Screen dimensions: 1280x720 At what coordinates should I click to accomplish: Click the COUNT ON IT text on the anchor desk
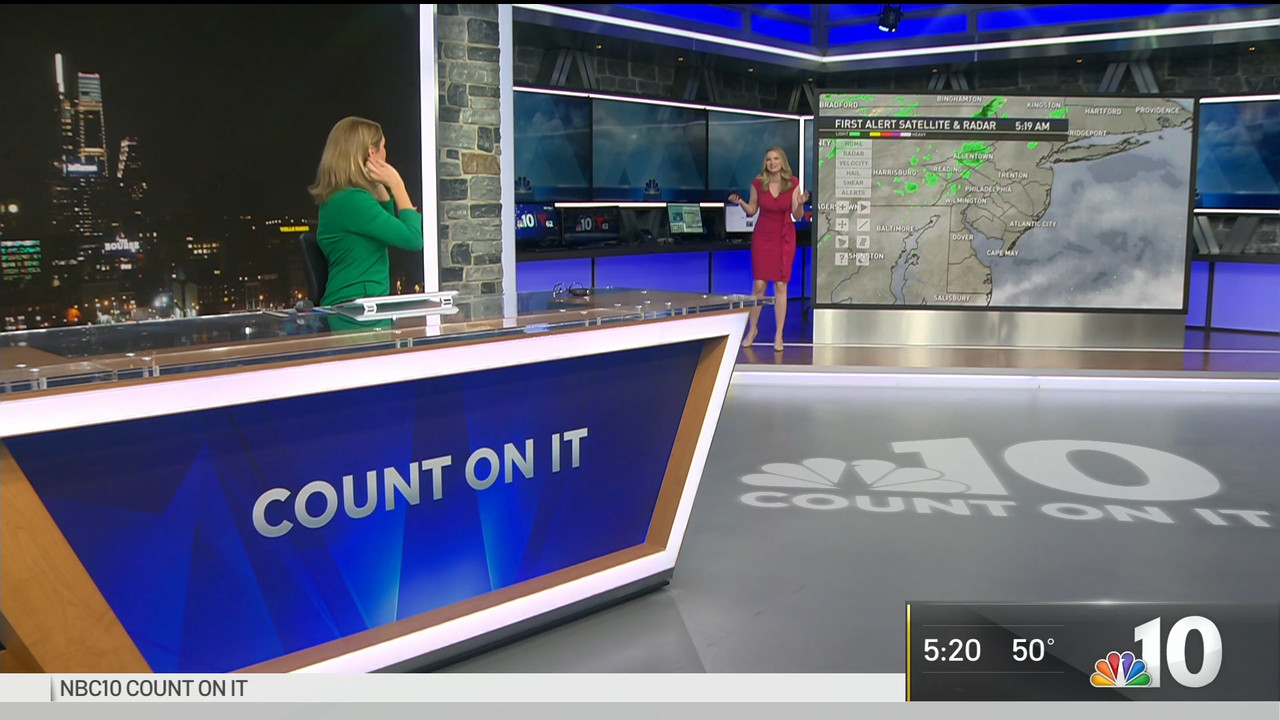click(420, 481)
